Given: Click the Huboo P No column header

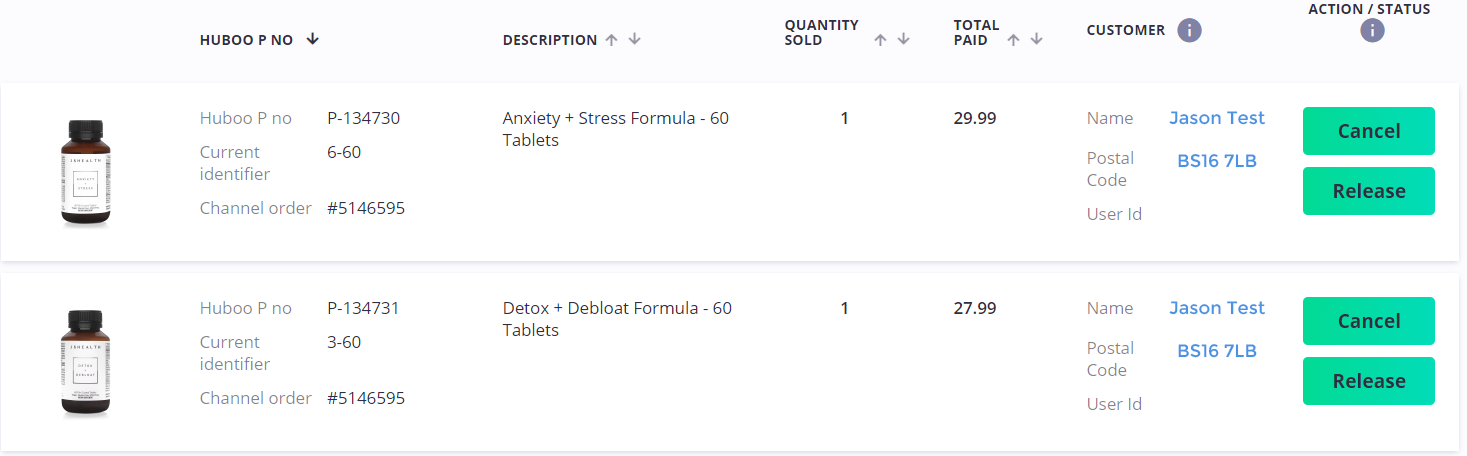Looking at the screenshot, I should click(x=246, y=40).
